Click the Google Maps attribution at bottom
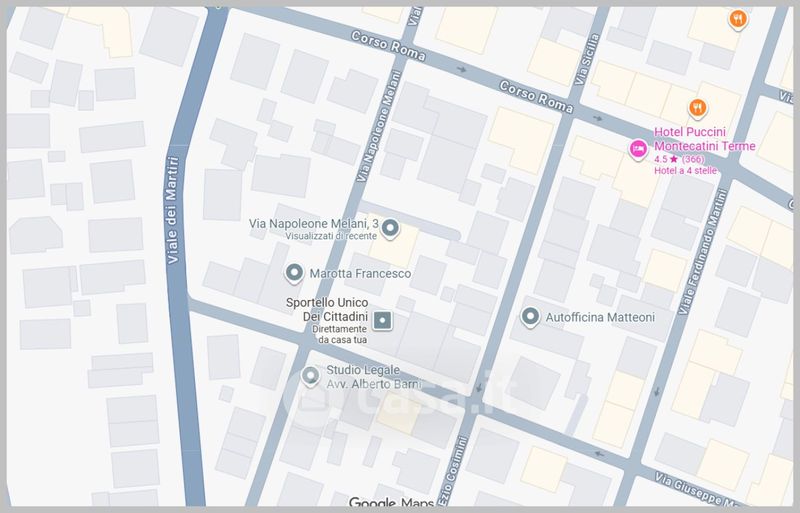 click(391, 503)
